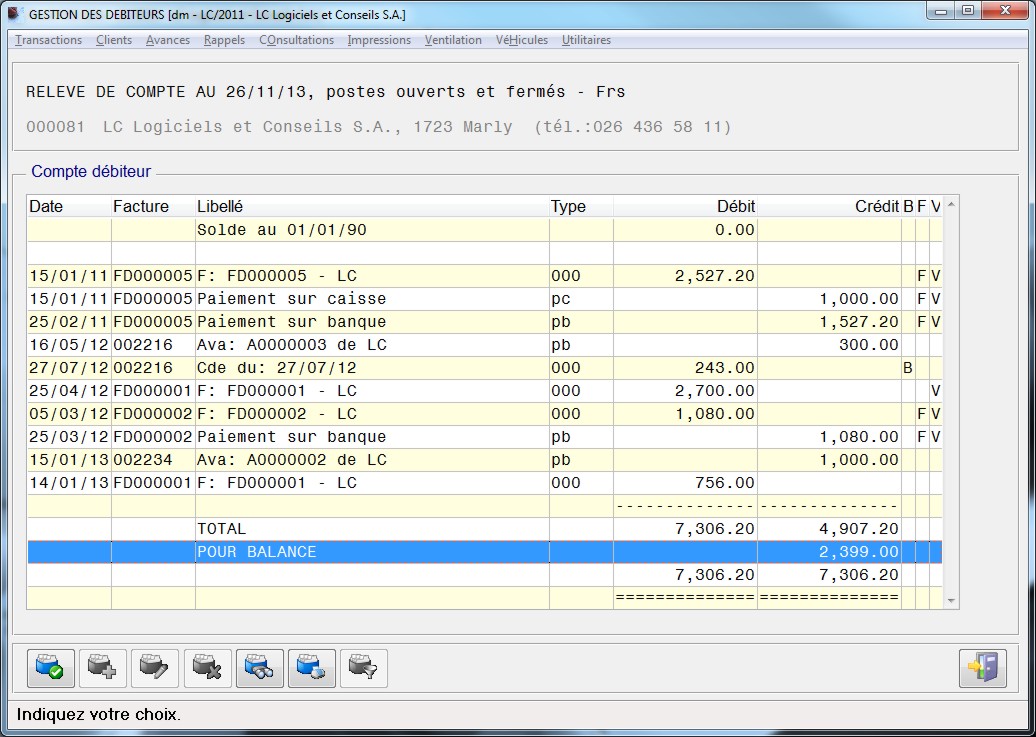Open the Clients menu

coord(114,40)
